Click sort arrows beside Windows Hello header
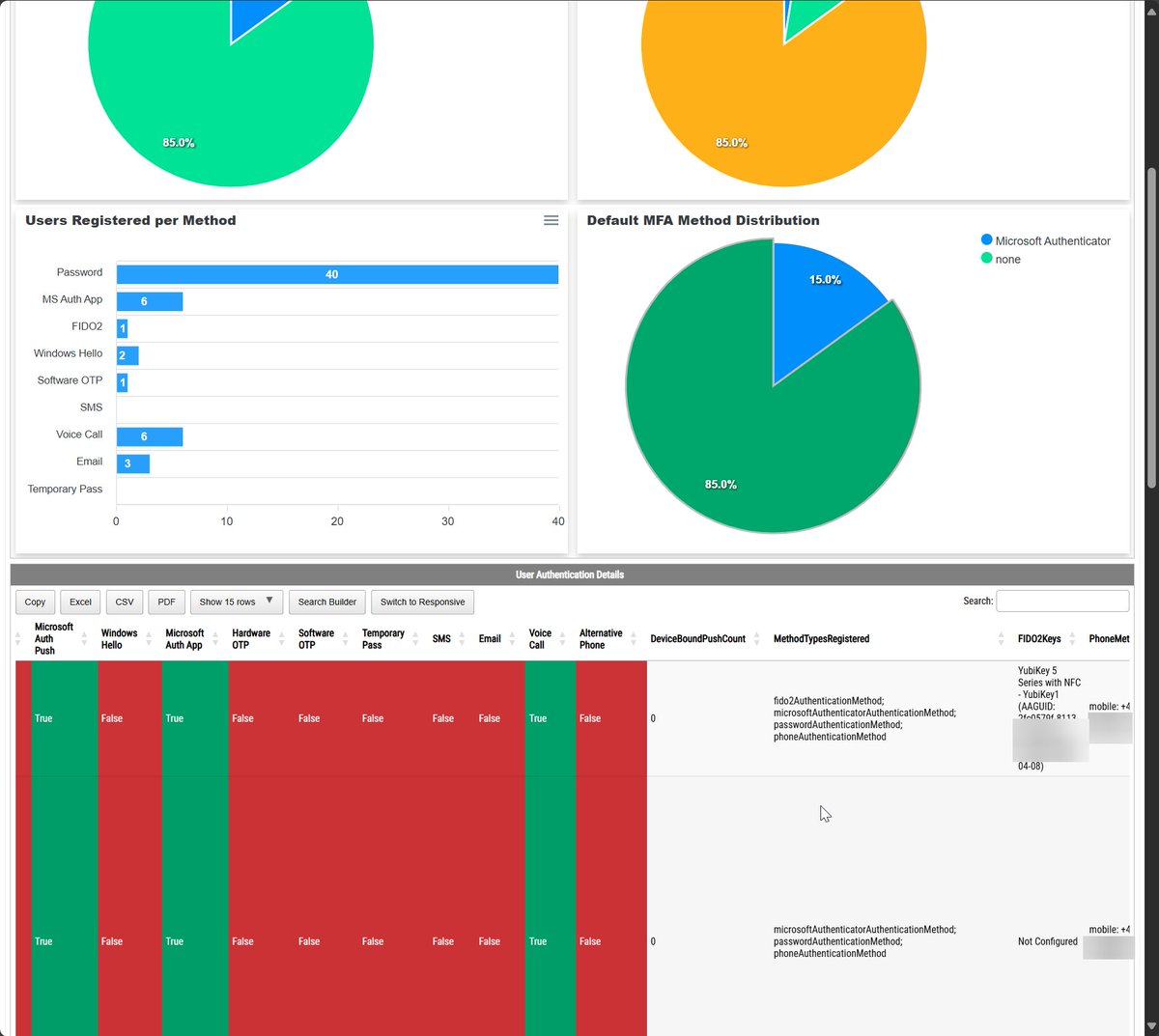Image resolution: width=1159 pixels, height=1036 pixels. (149, 639)
